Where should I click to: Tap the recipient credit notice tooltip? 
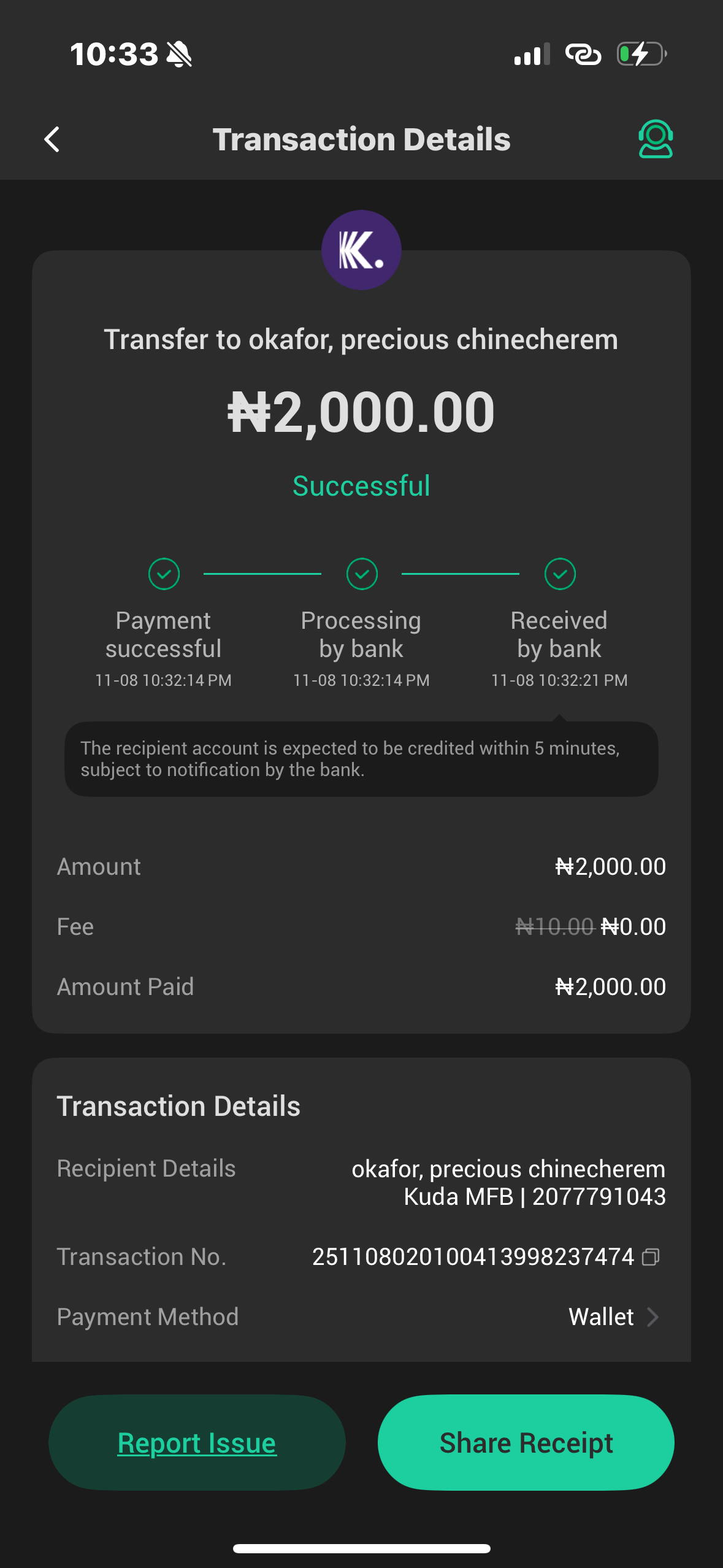(361, 759)
